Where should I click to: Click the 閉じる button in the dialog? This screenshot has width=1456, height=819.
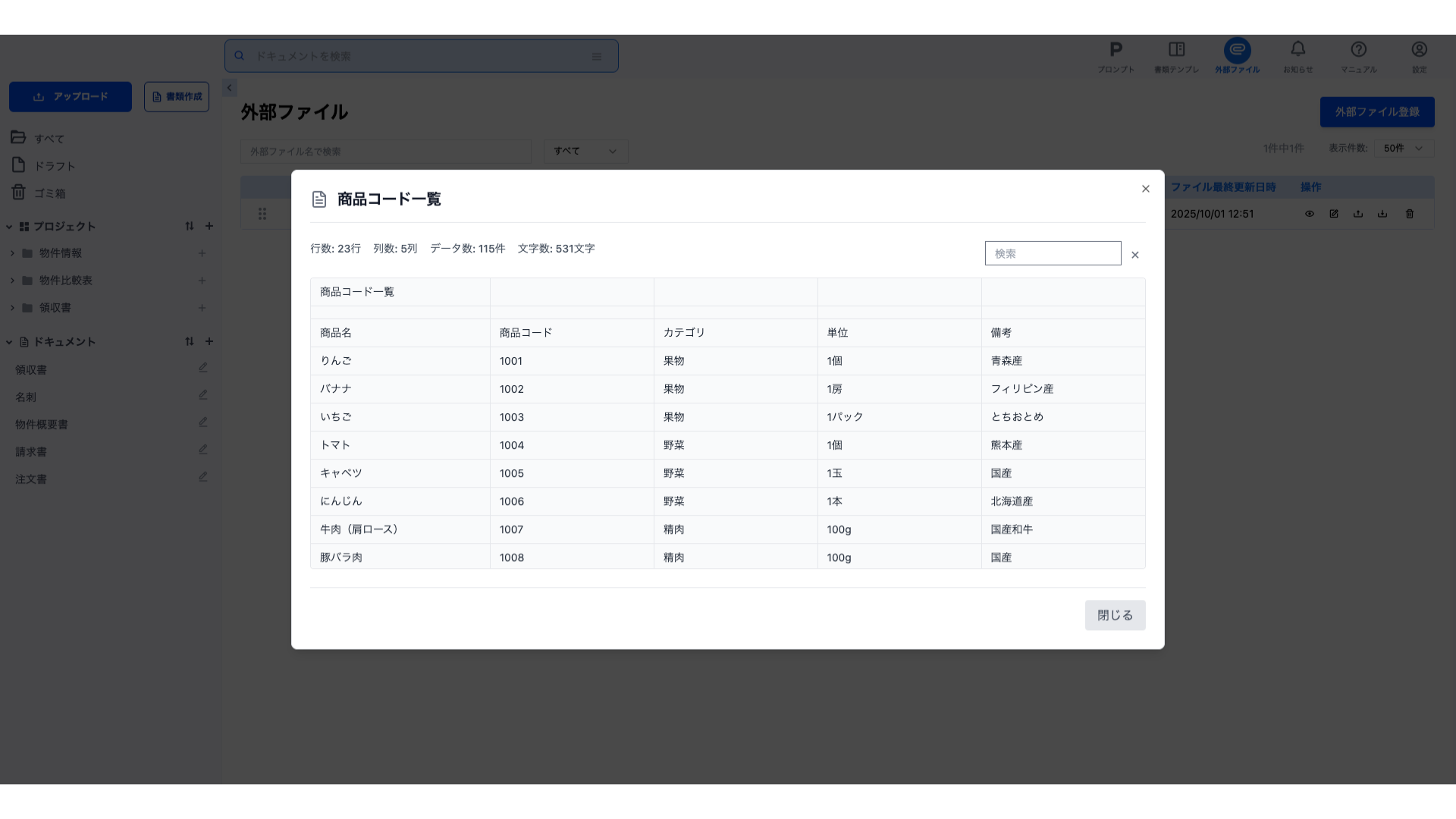point(1115,615)
